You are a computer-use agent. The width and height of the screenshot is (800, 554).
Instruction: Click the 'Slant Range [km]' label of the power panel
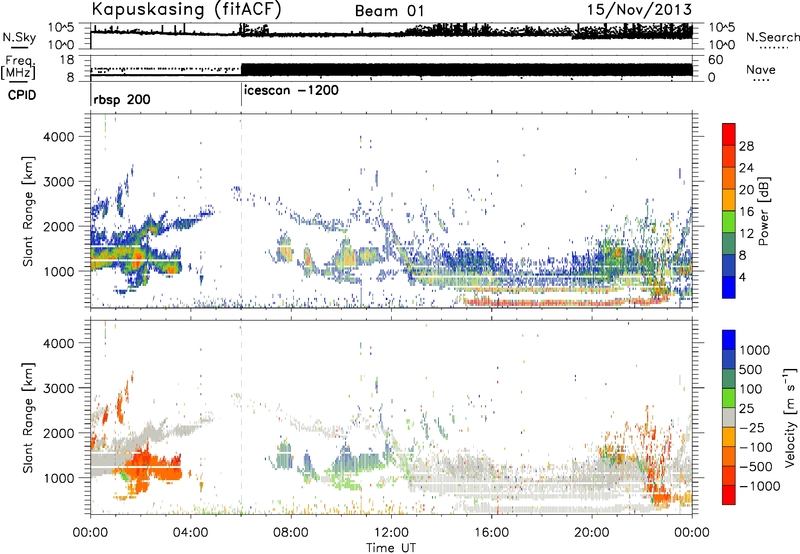[28, 211]
